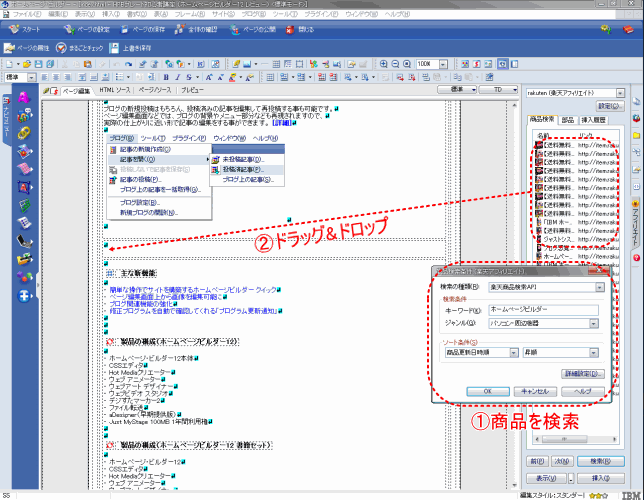This screenshot has height=500, width=644.
Task: Open the existing file folder icon
Action: point(27,64)
